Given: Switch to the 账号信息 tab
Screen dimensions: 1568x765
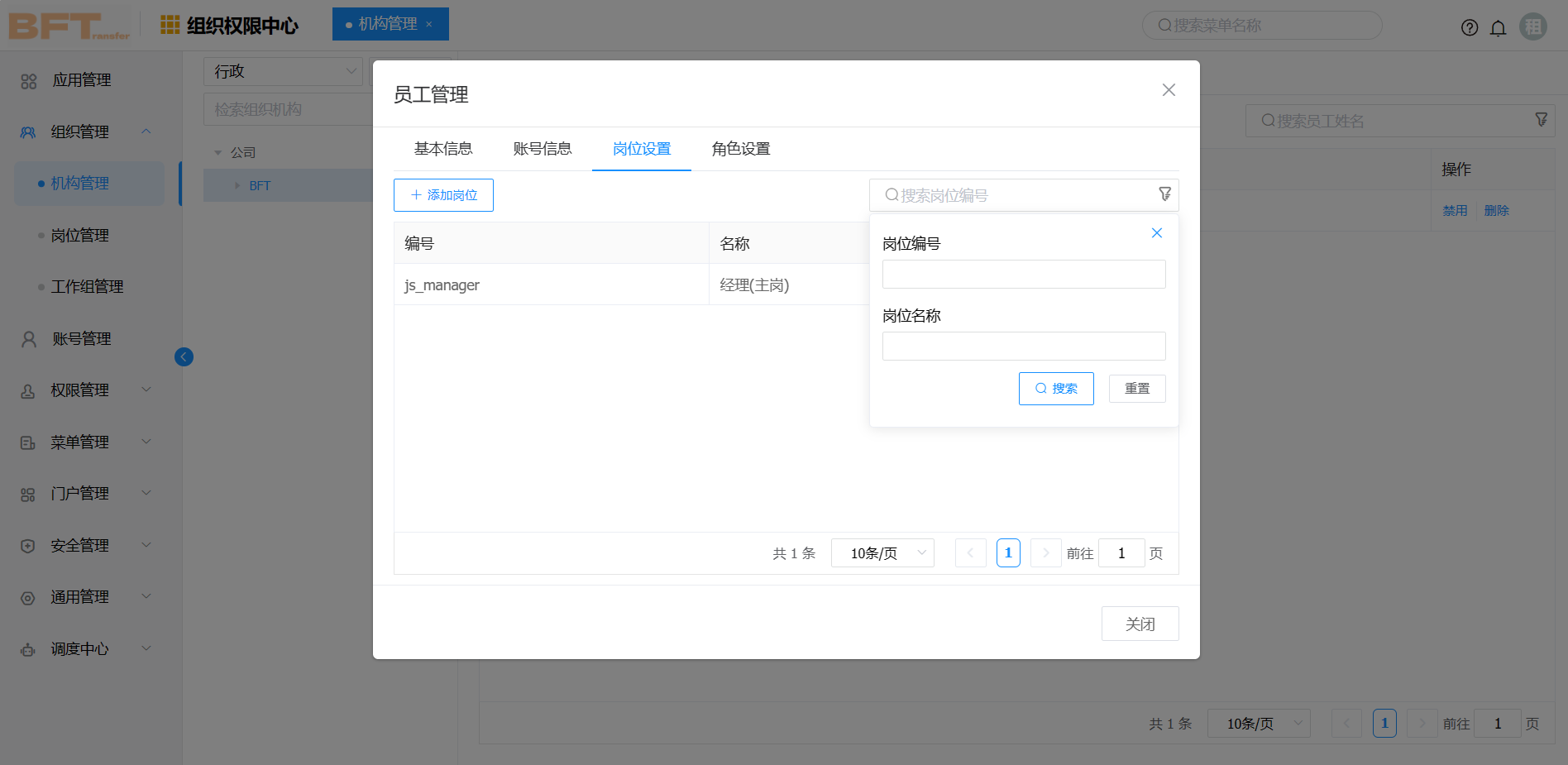Looking at the screenshot, I should point(542,149).
